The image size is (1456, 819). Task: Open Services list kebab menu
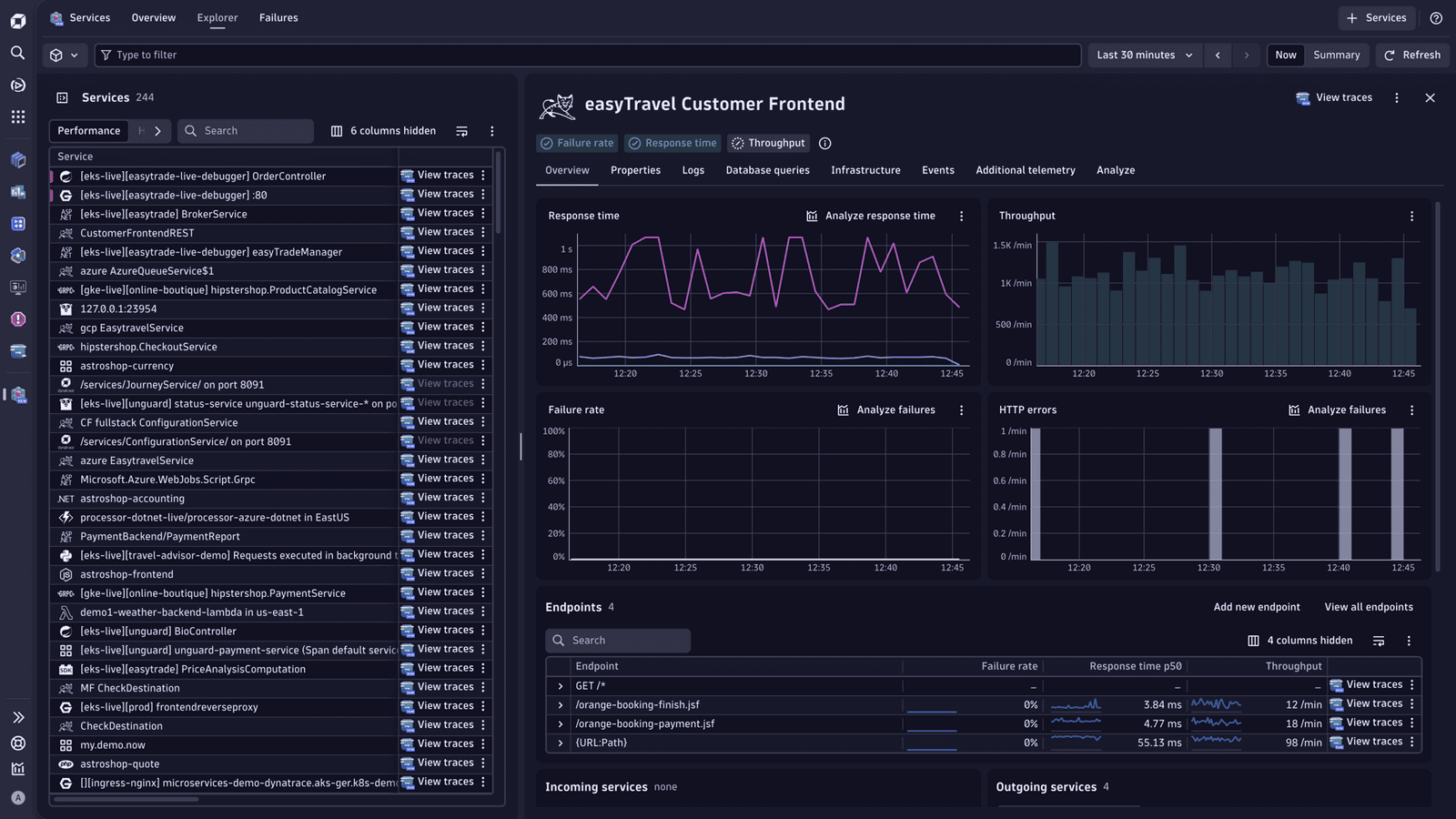click(x=492, y=131)
